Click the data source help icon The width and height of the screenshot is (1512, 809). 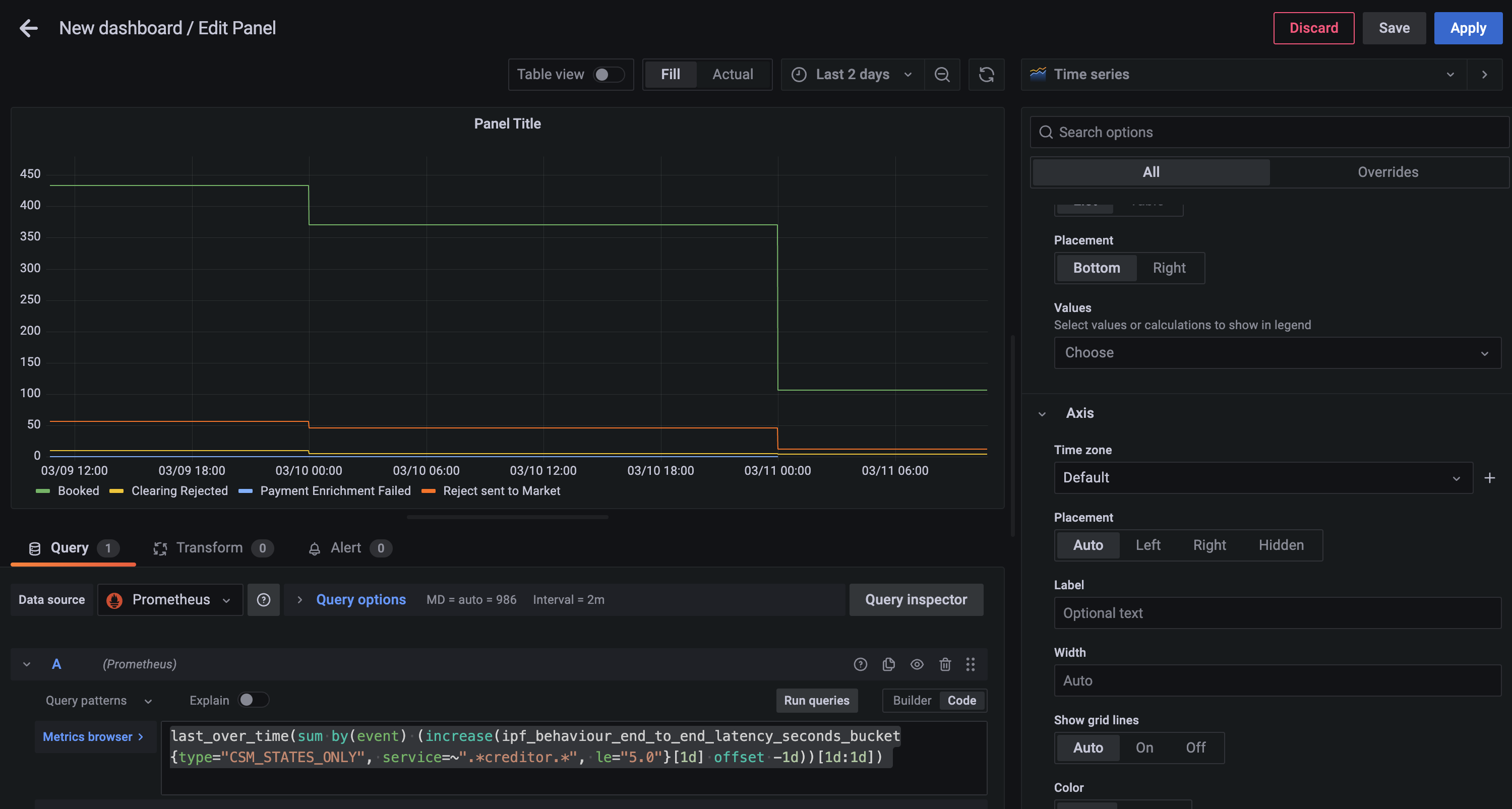coord(264,599)
